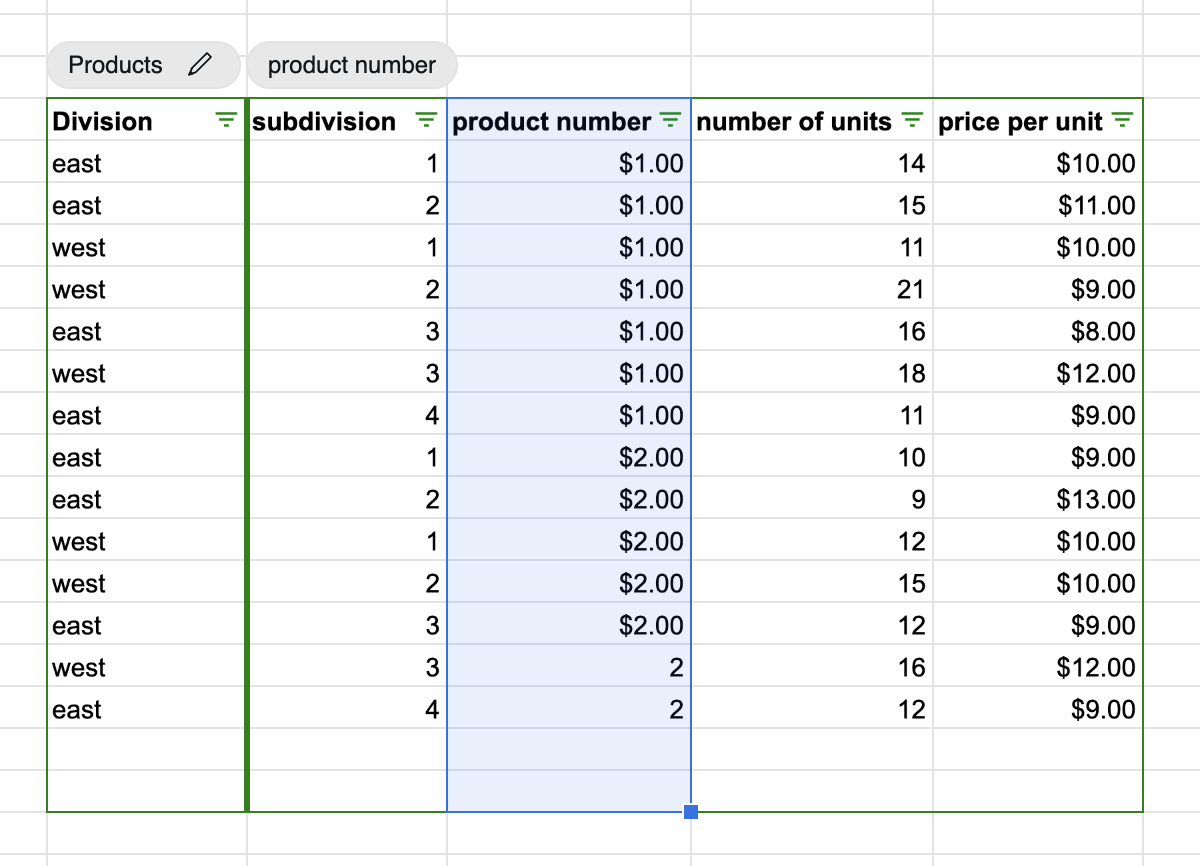The height and width of the screenshot is (866, 1200).
Task: Click the blue fill handle below the selection
Action: [x=691, y=812]
